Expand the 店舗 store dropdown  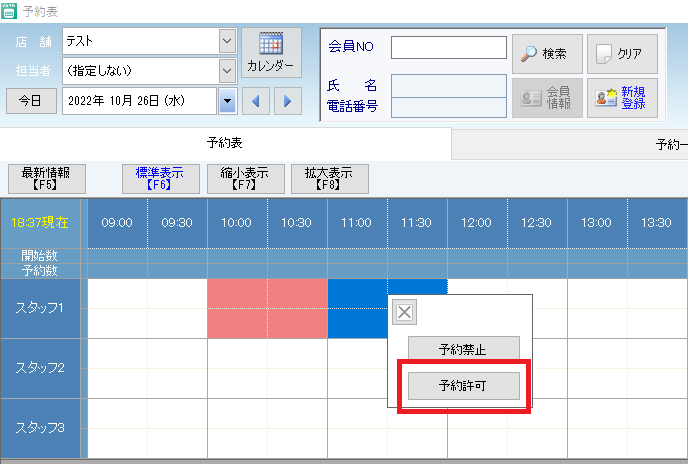(226, 42)
